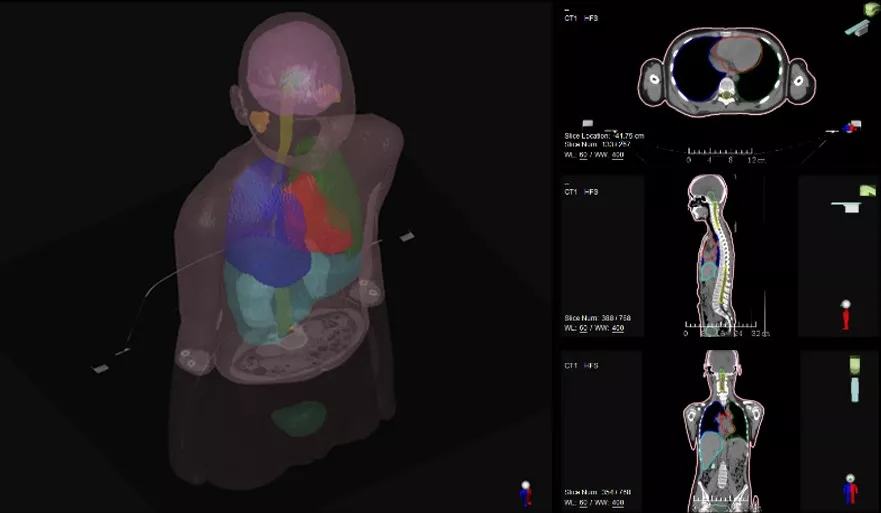This screenshot has height=513, width=881.
Task: Click the red-blue orientation icon in axial view
Action: 852,127
